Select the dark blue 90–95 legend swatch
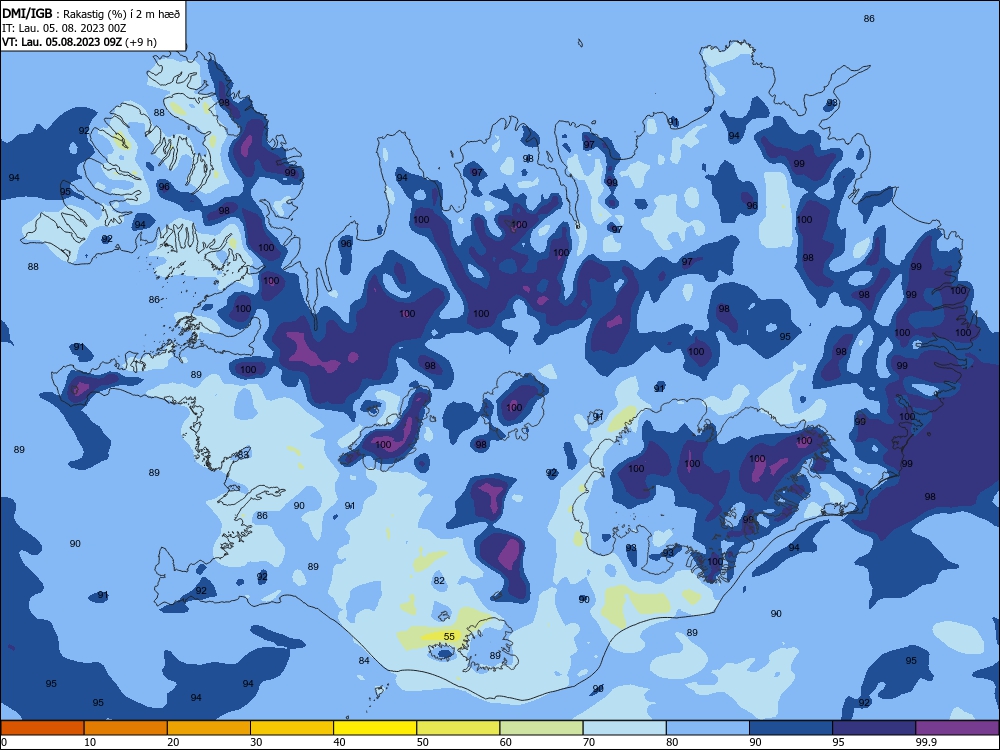This screenshot has width=1000, height=750. click(791, 728)
